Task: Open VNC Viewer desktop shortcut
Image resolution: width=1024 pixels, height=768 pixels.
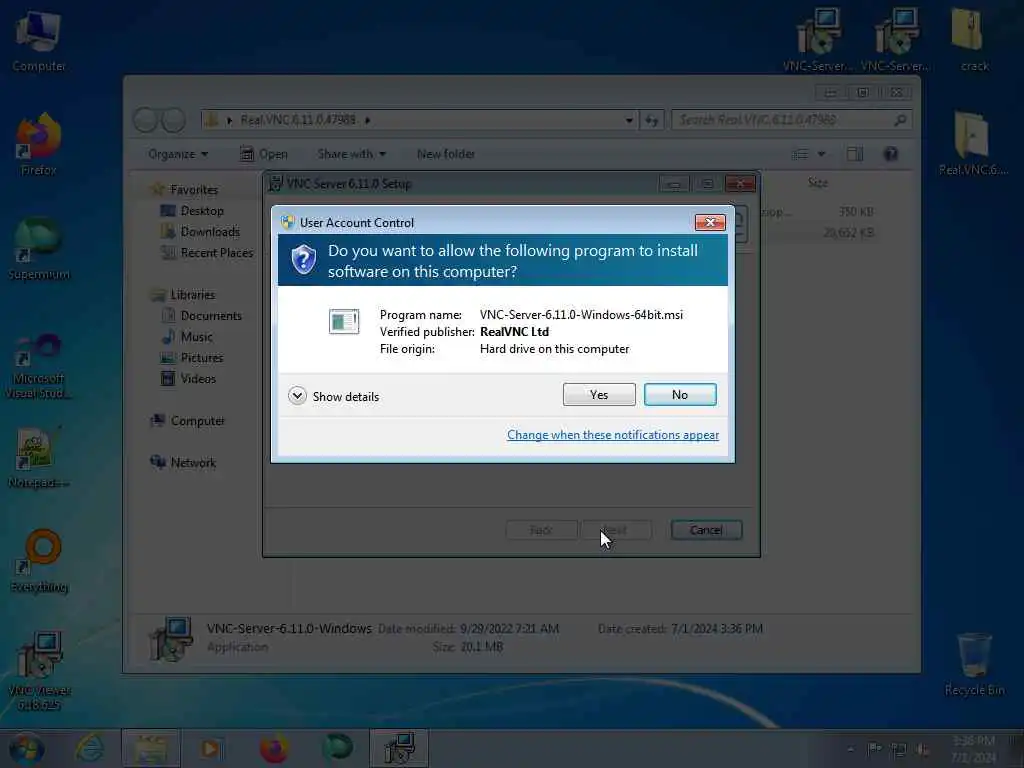Action: coord(40,671)
